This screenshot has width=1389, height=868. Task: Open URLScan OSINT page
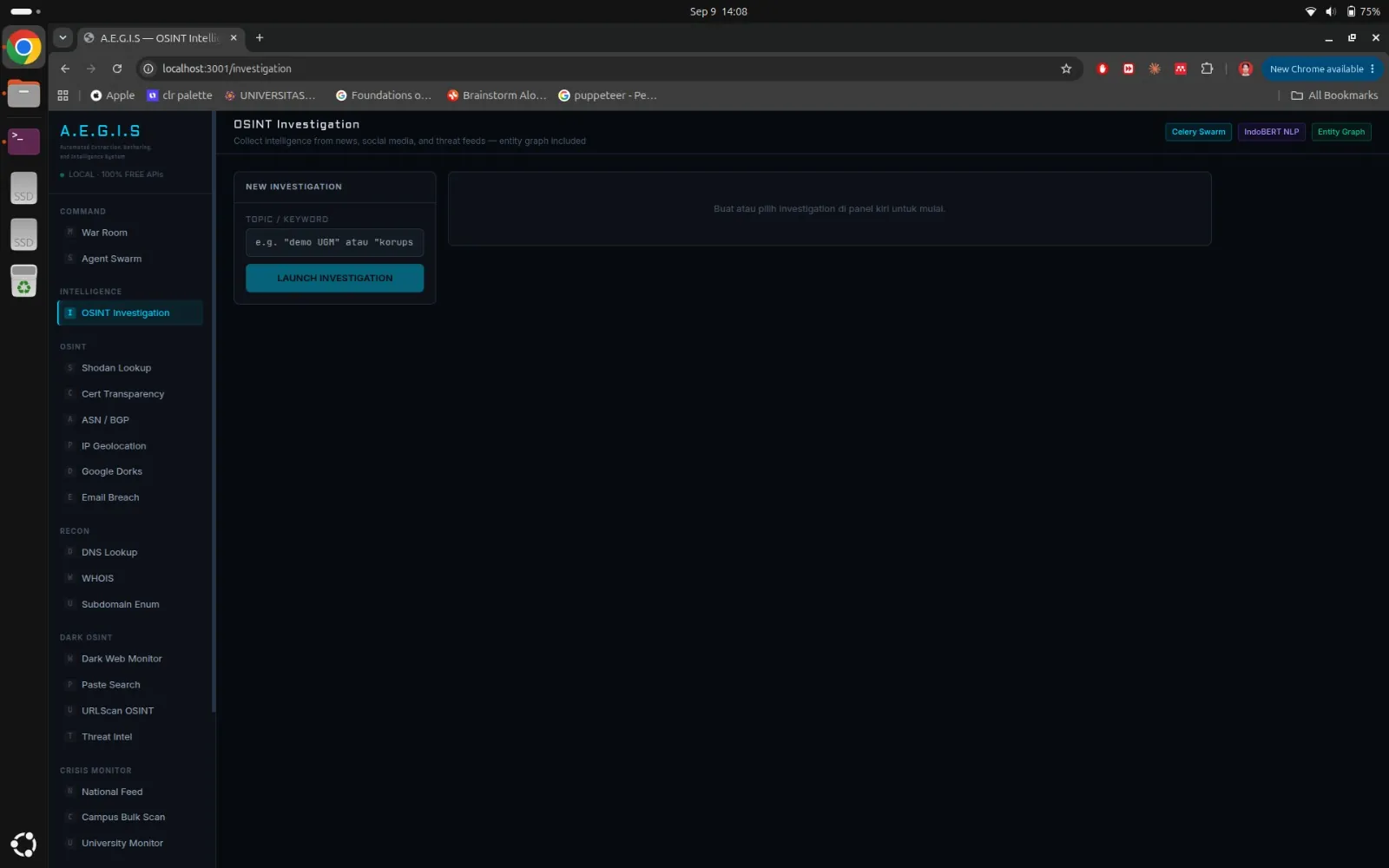(x=129, y=711)
